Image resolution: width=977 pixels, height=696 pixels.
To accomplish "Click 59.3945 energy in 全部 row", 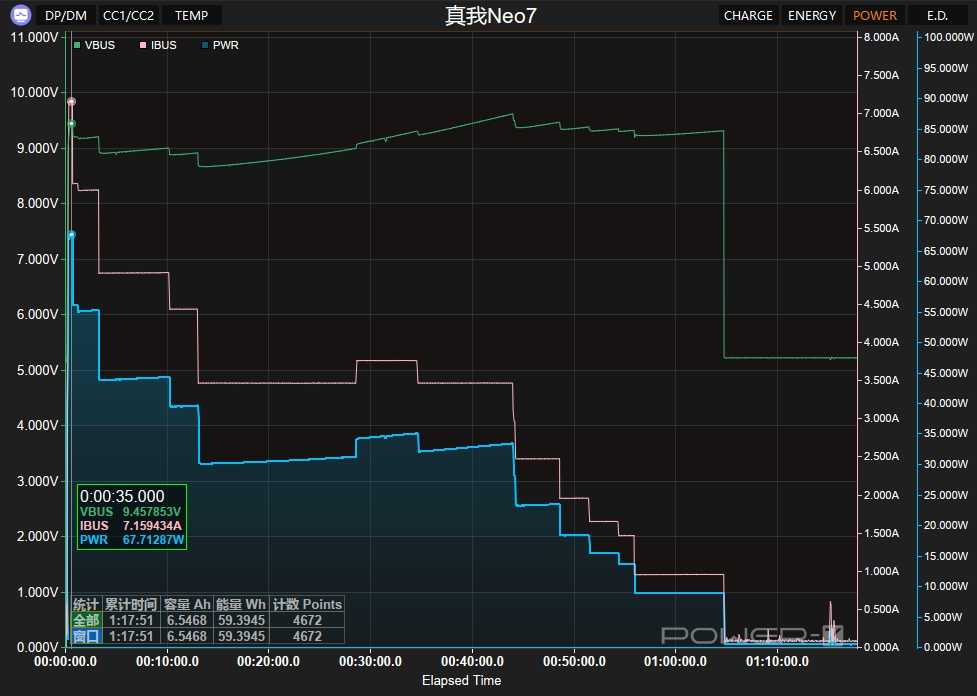I will 241,620.
